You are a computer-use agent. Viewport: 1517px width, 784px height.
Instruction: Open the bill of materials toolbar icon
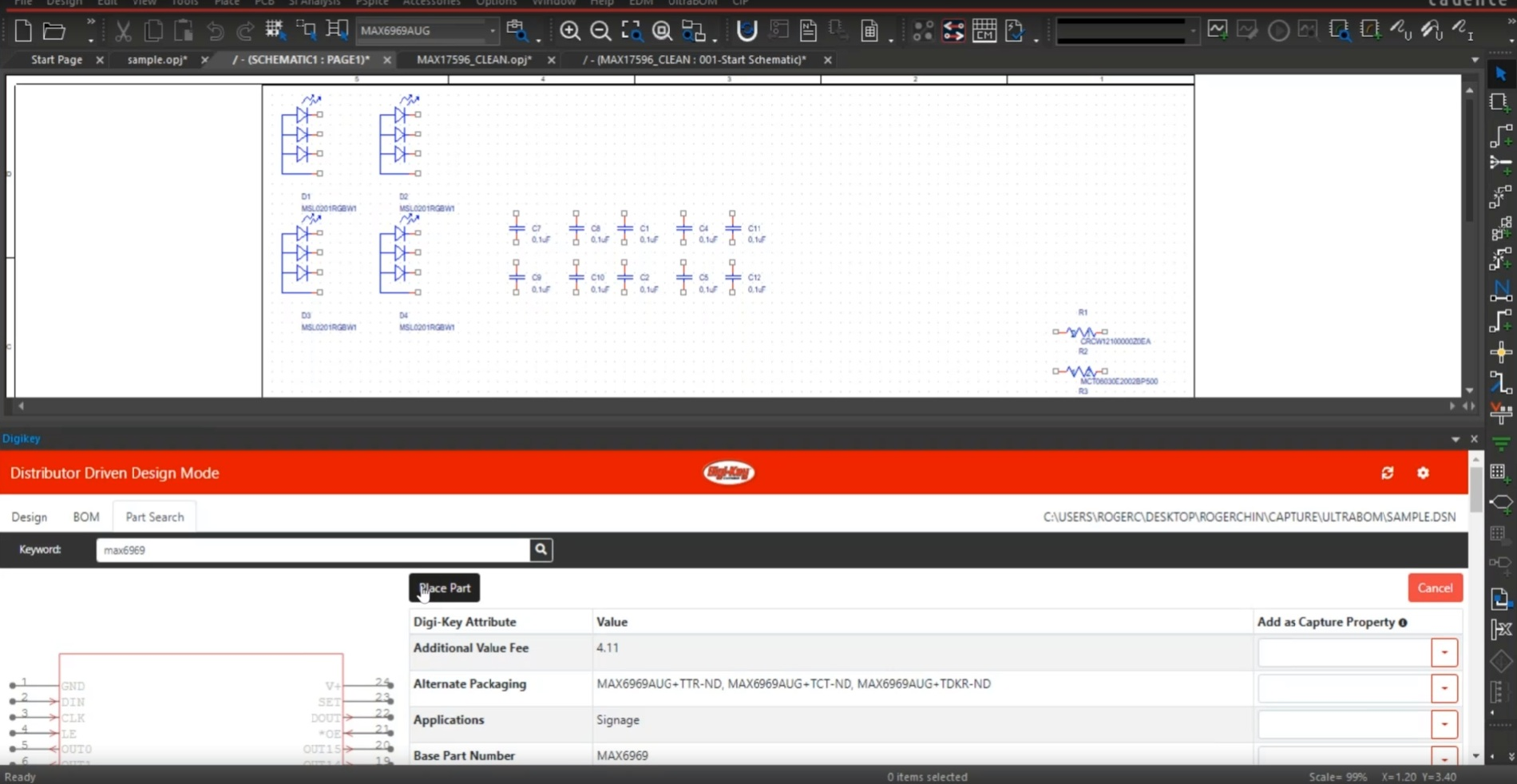(x=869, y=31)
